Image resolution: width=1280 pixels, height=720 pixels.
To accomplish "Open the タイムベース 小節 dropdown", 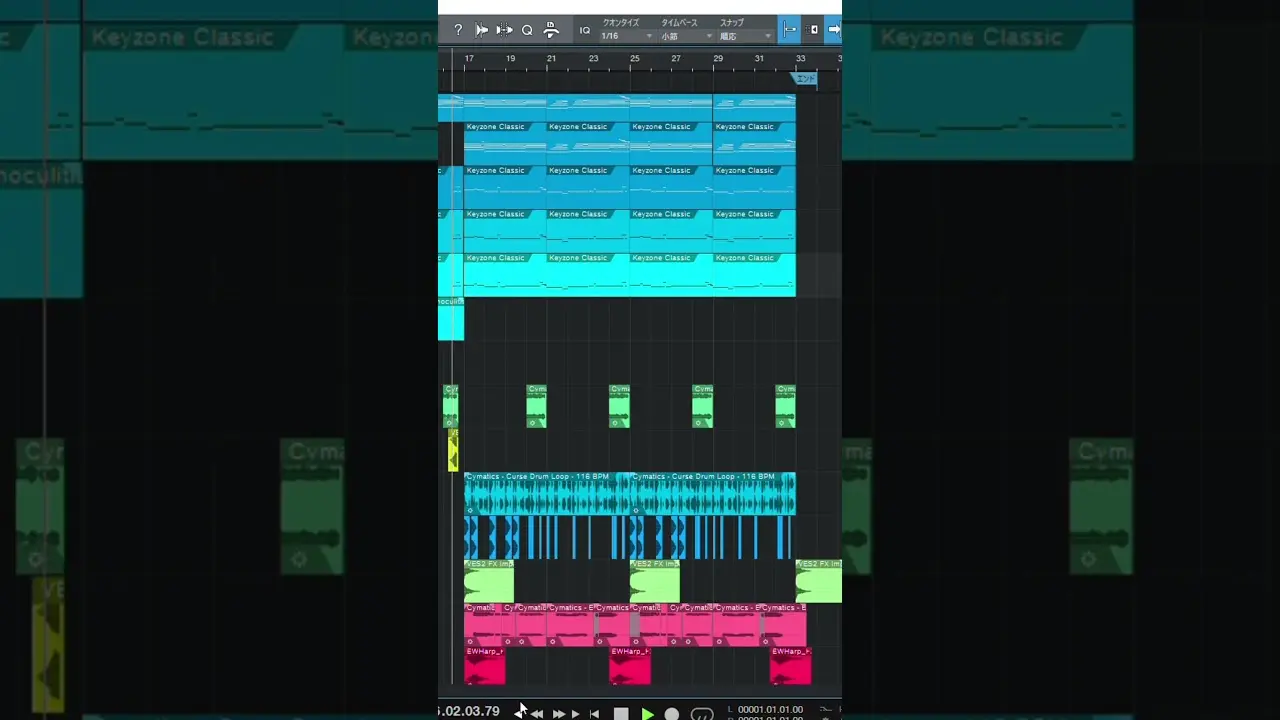I will click(686, 36).
